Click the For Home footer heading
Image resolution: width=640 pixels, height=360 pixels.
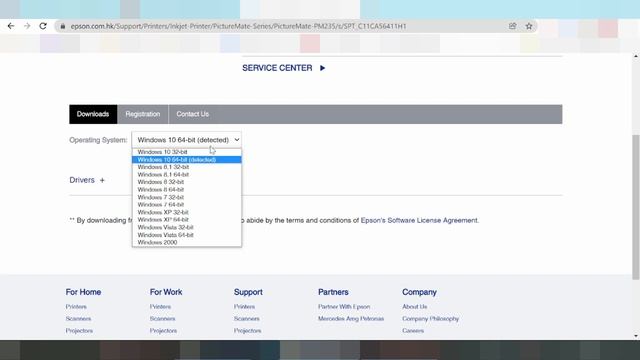[x=83, y=292]
